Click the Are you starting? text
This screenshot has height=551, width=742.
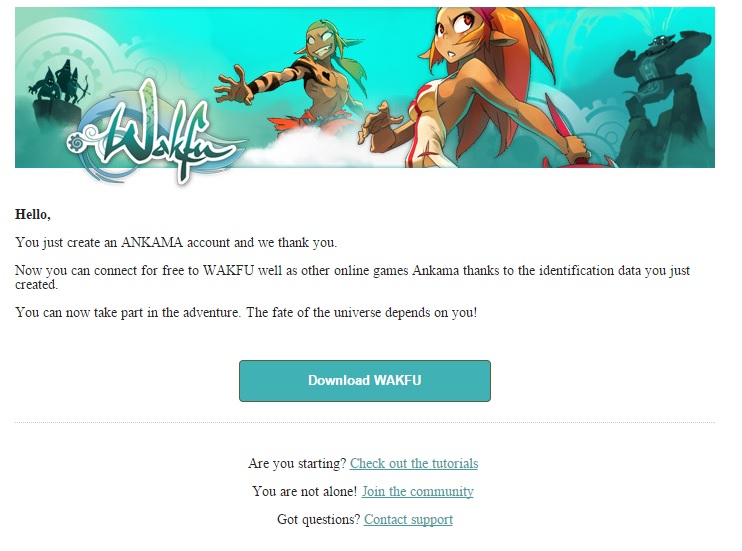coord(297,463)
